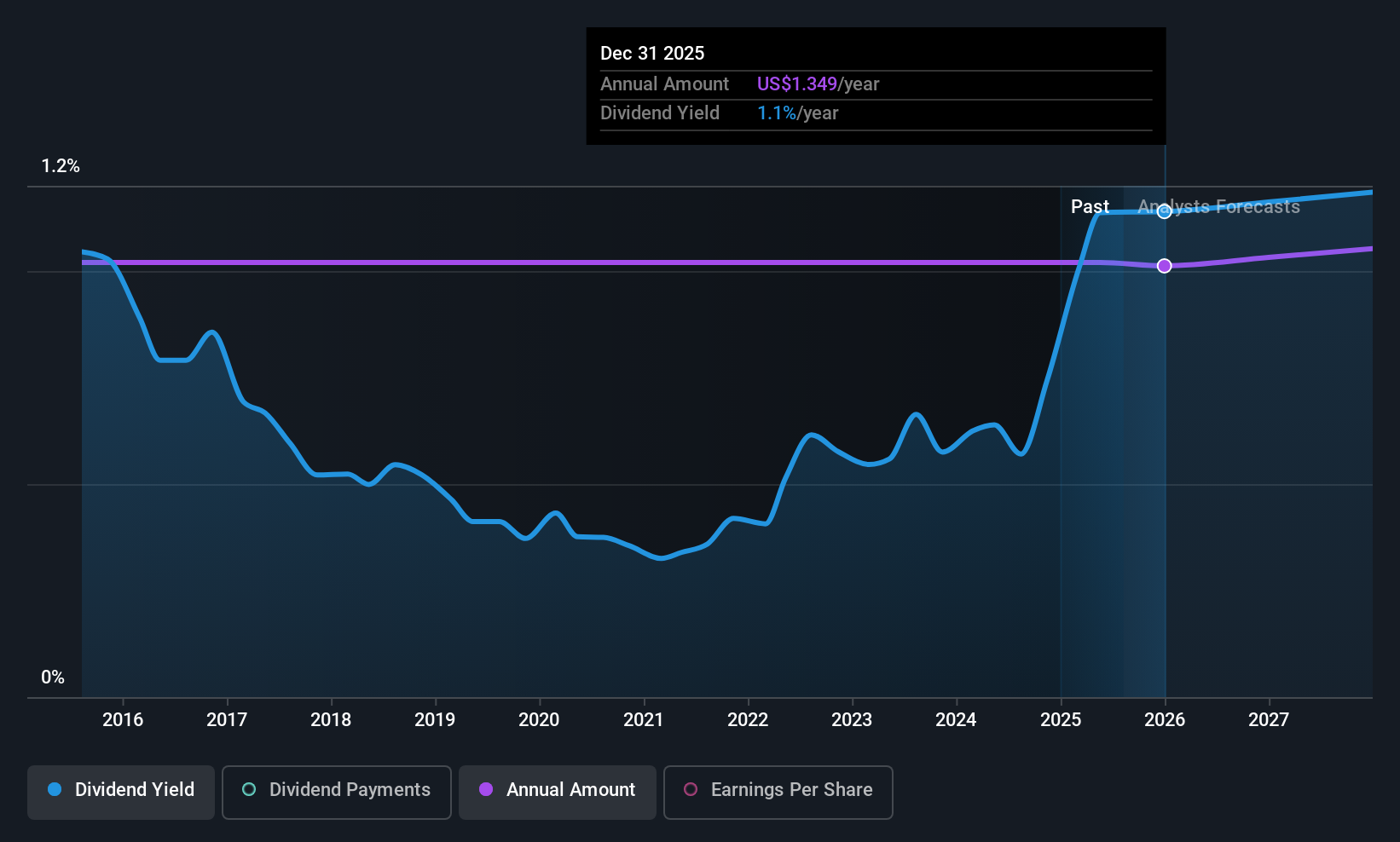
Task: Click the 2020 x-axis year label
Action: click(x=539, y=719)
